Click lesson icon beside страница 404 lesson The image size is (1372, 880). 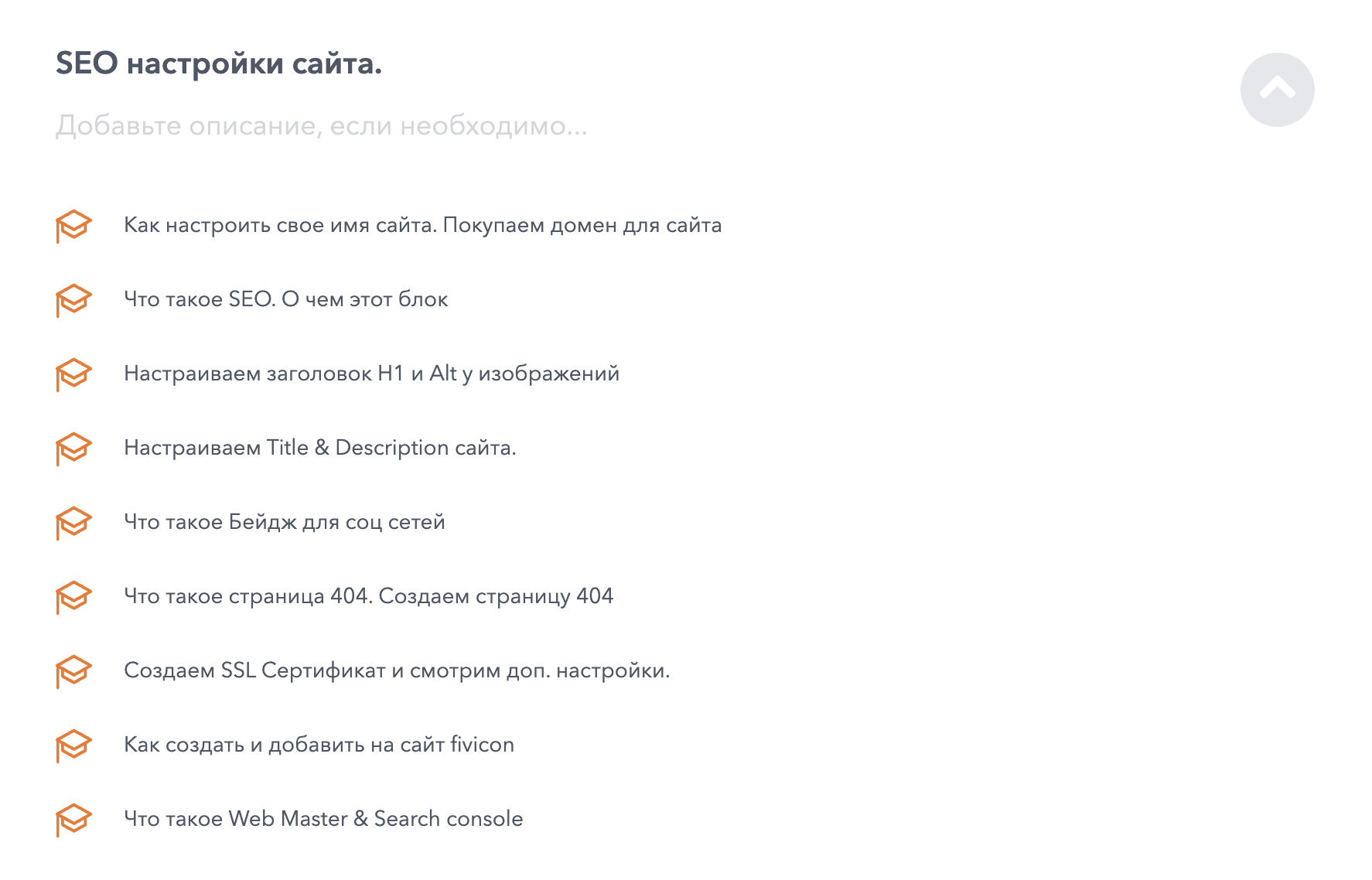[x=73, y=597]
